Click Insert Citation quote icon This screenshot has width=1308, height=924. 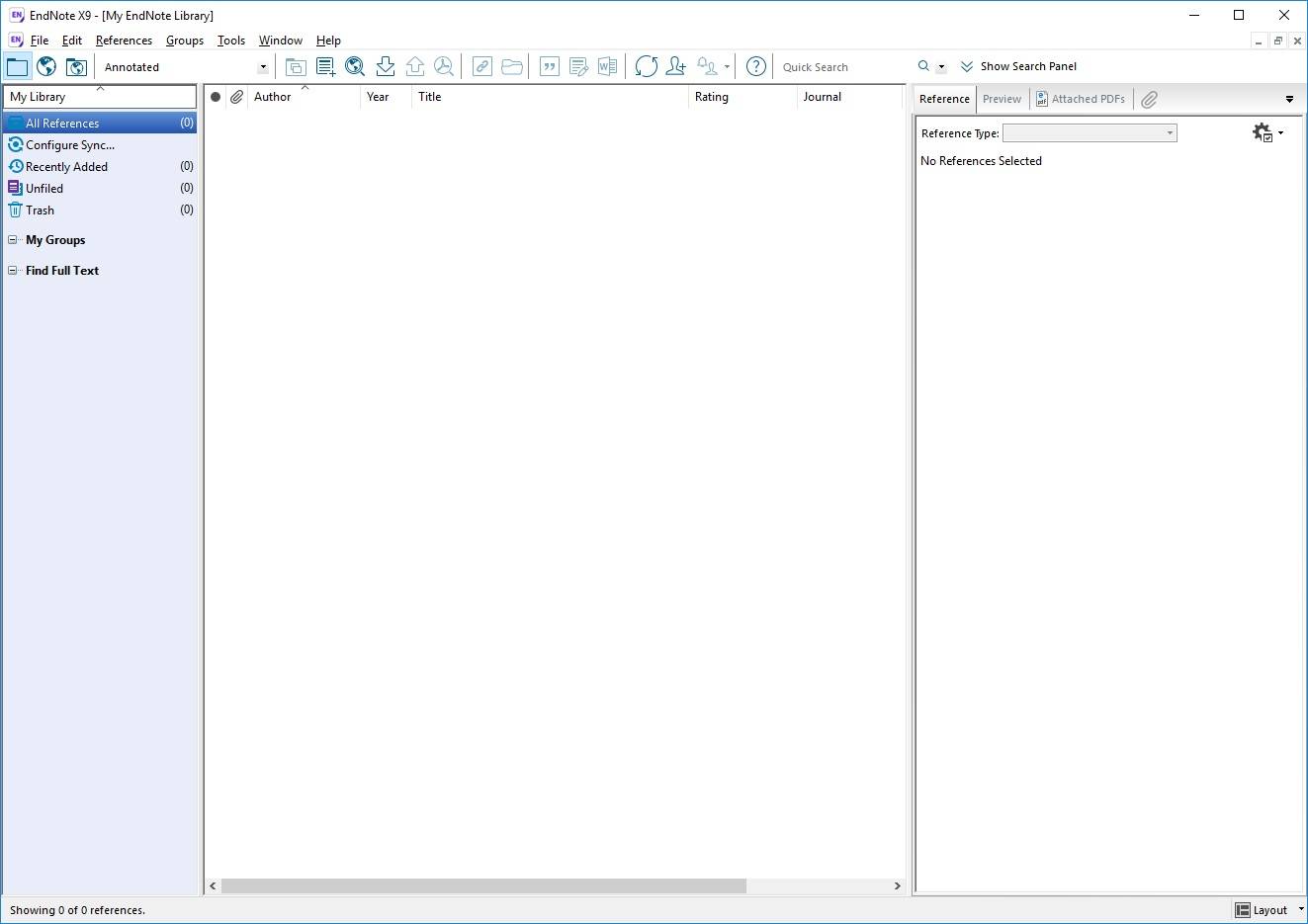[550, 67]
